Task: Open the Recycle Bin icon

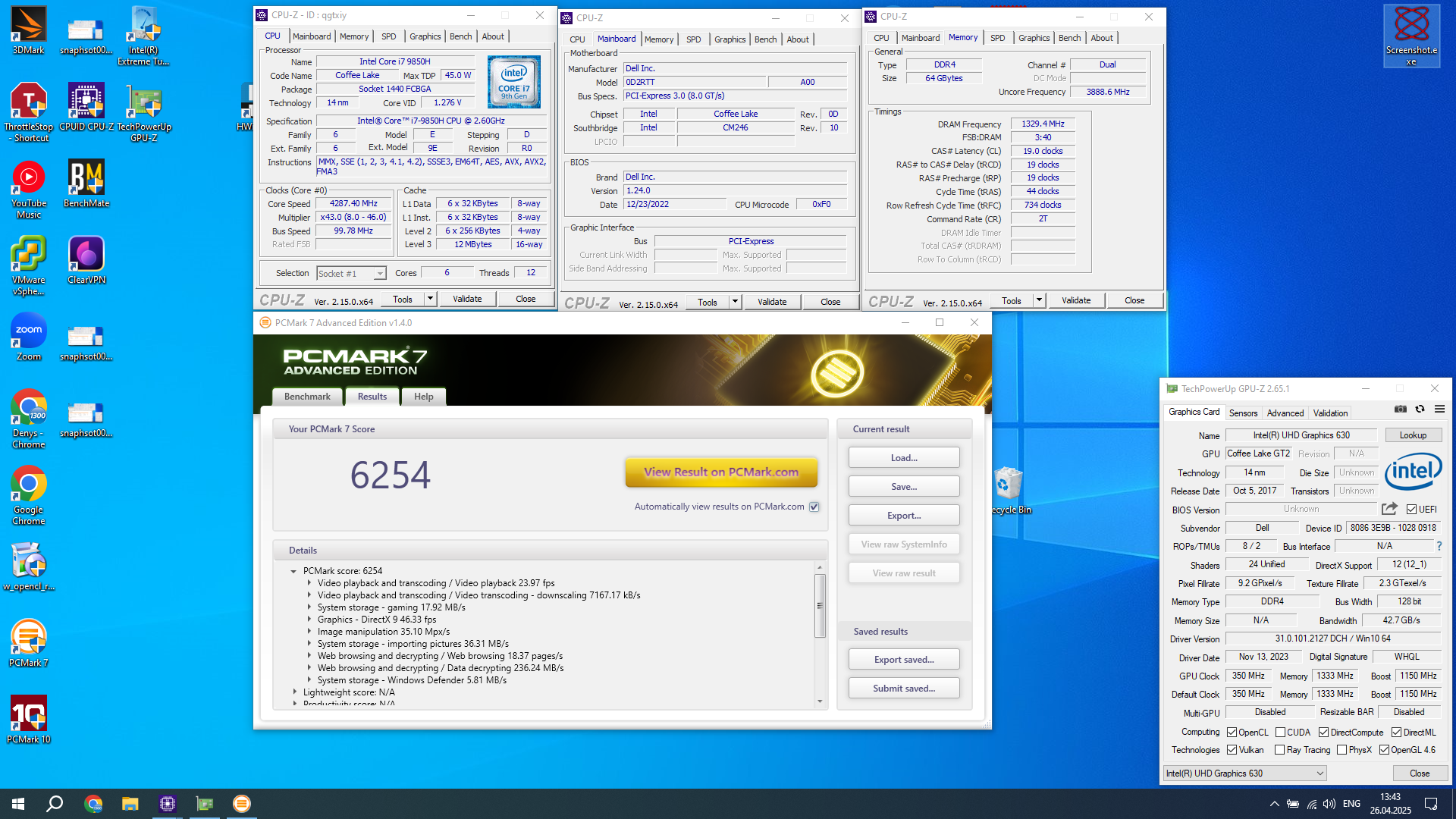Action: [x=1009, y=490]
